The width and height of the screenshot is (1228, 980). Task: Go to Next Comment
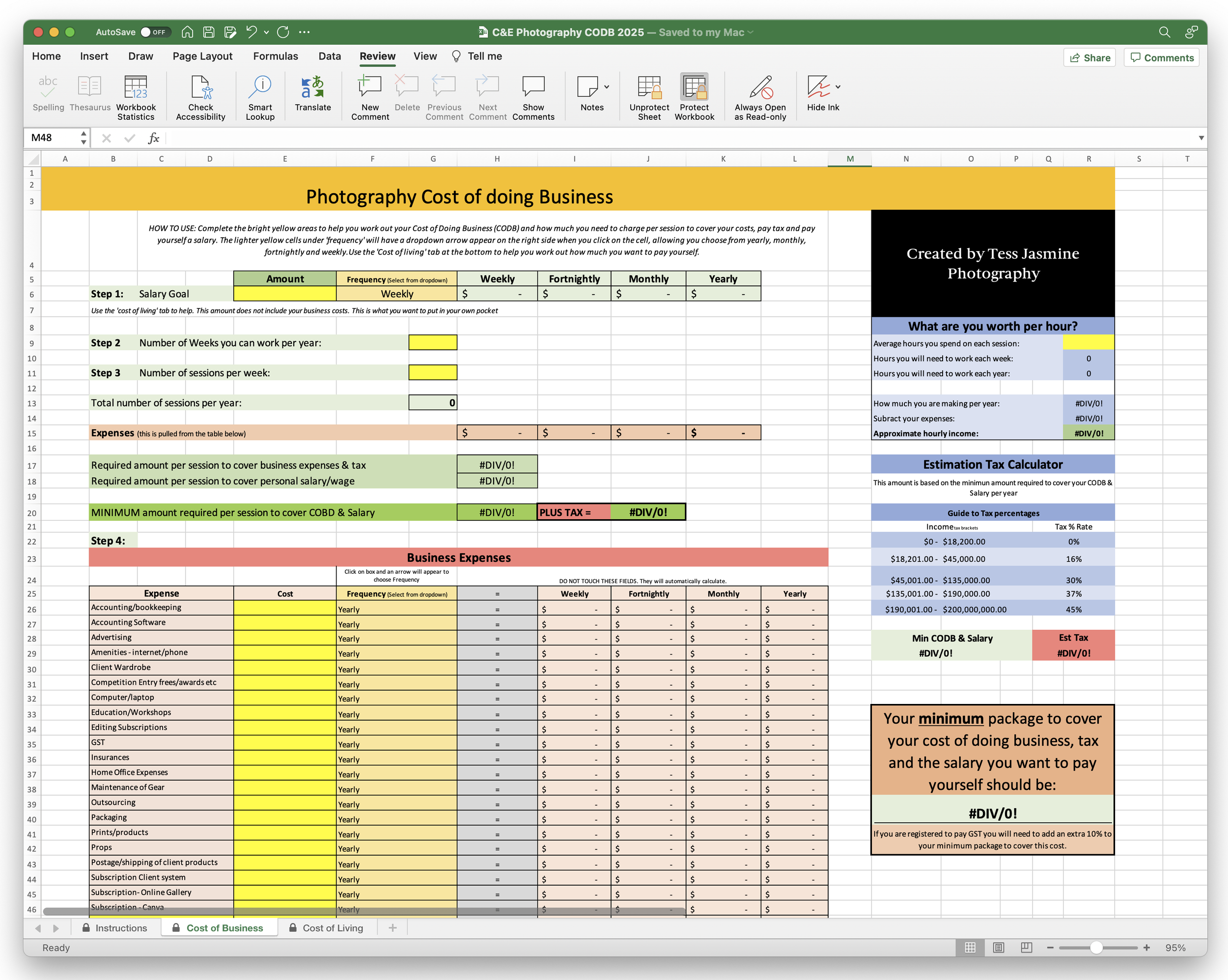(x=488, y=98)
